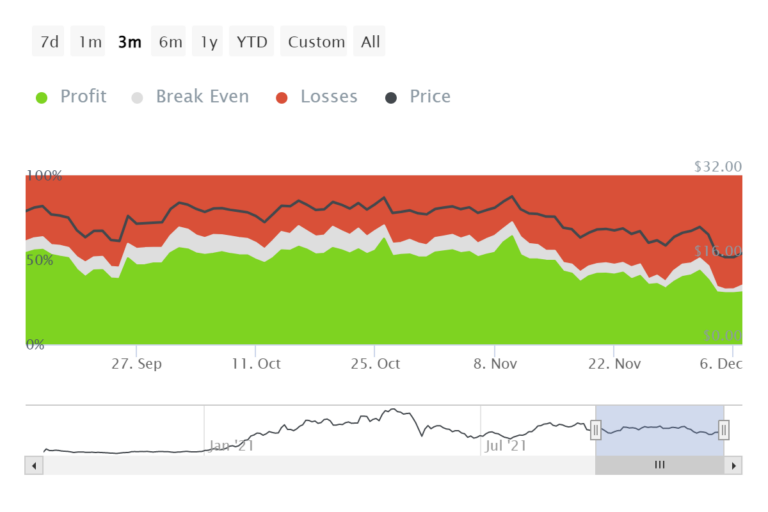This screenshot has height=512, width=768.
Task: Click the navigator right range handle
Action: pyautogui.click(x=724, y=430)
